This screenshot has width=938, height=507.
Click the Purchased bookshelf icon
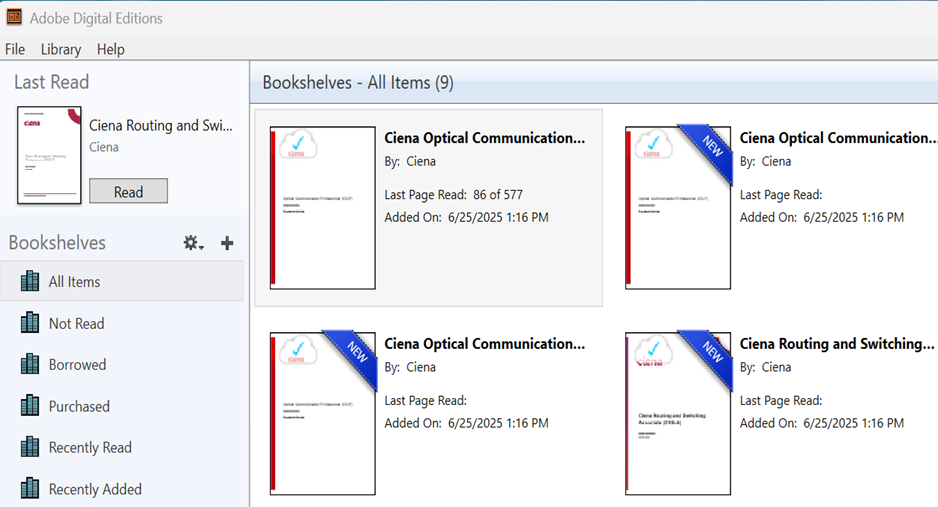[30, 406]
